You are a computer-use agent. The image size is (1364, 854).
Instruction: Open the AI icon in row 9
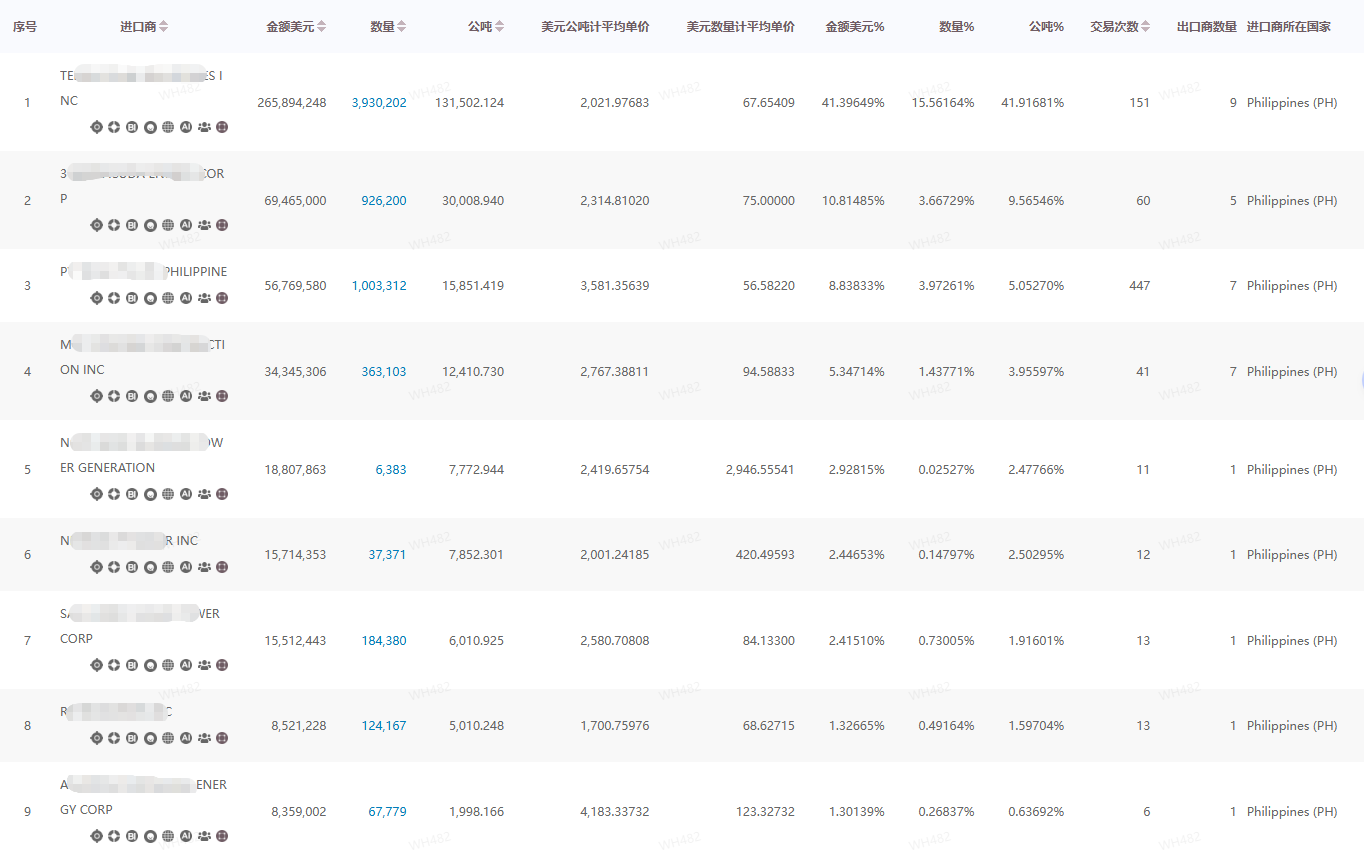pos(186,836)
